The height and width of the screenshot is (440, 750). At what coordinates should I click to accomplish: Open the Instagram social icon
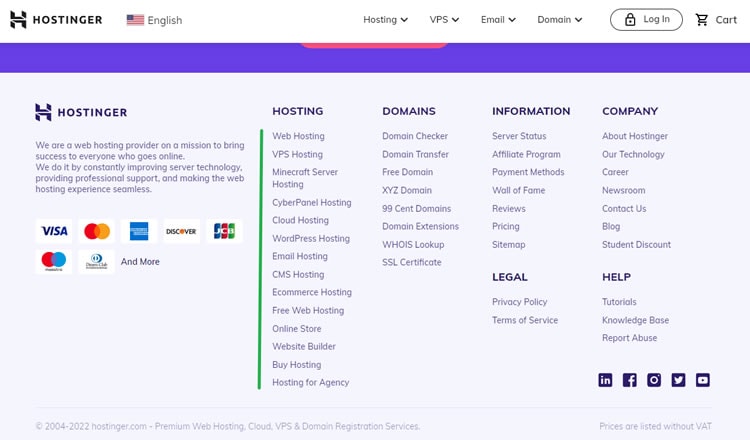click(x=654, y=380)
